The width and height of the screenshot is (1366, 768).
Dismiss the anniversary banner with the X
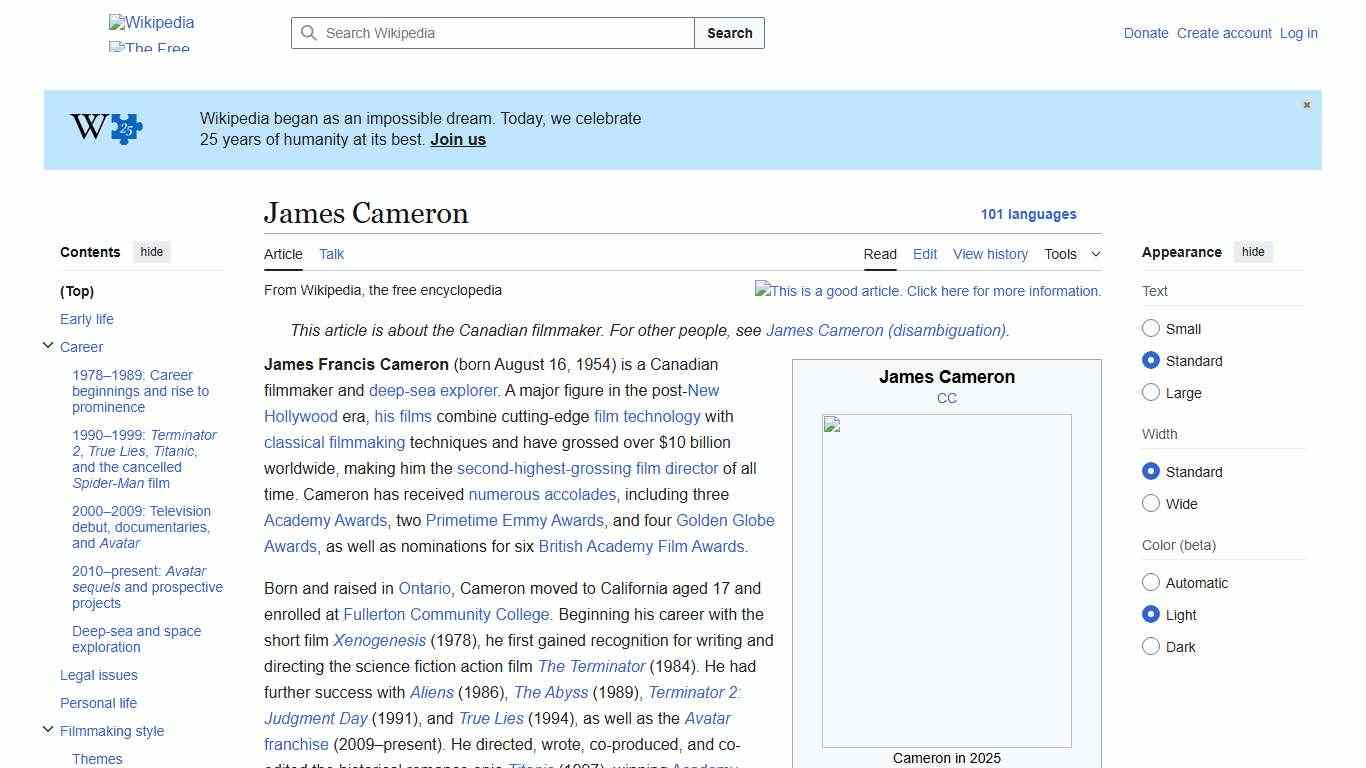pyautogui.click(x=1306, y=104)
